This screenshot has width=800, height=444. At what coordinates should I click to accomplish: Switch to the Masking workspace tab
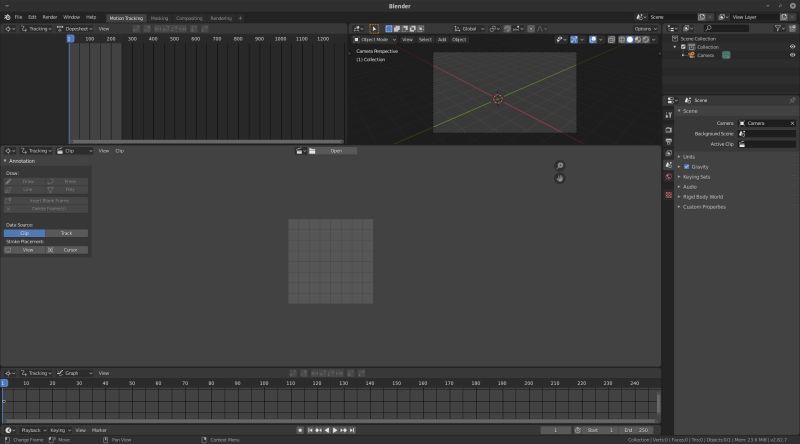click(159, 18)
